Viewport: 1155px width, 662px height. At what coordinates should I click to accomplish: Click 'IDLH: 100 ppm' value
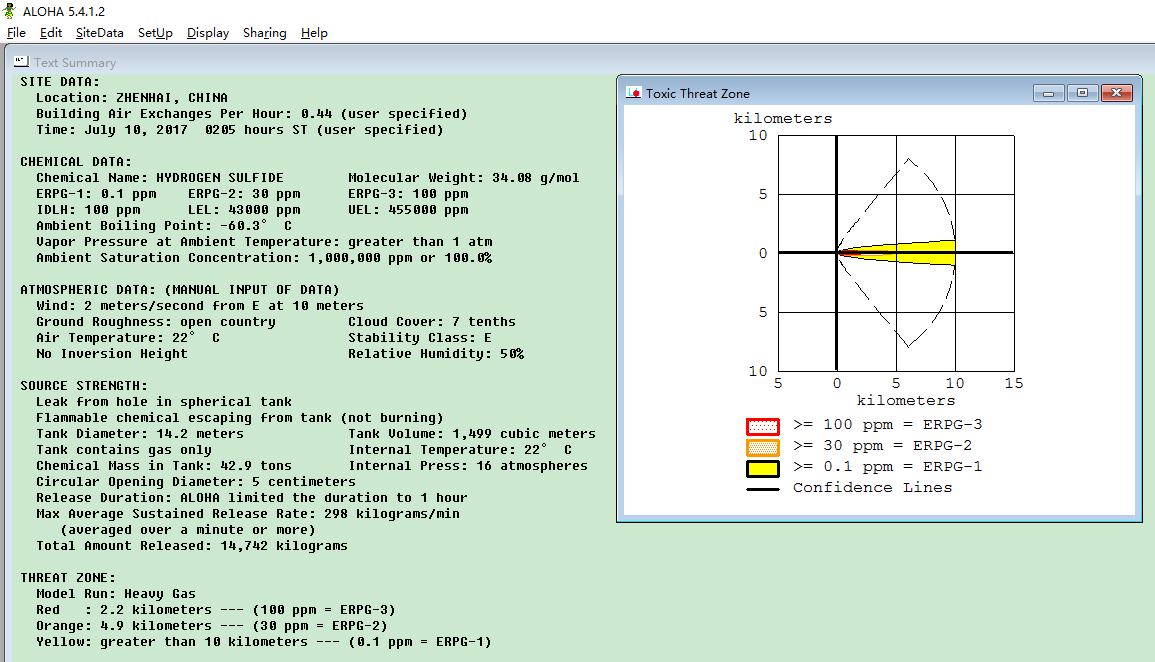point(88,210)
